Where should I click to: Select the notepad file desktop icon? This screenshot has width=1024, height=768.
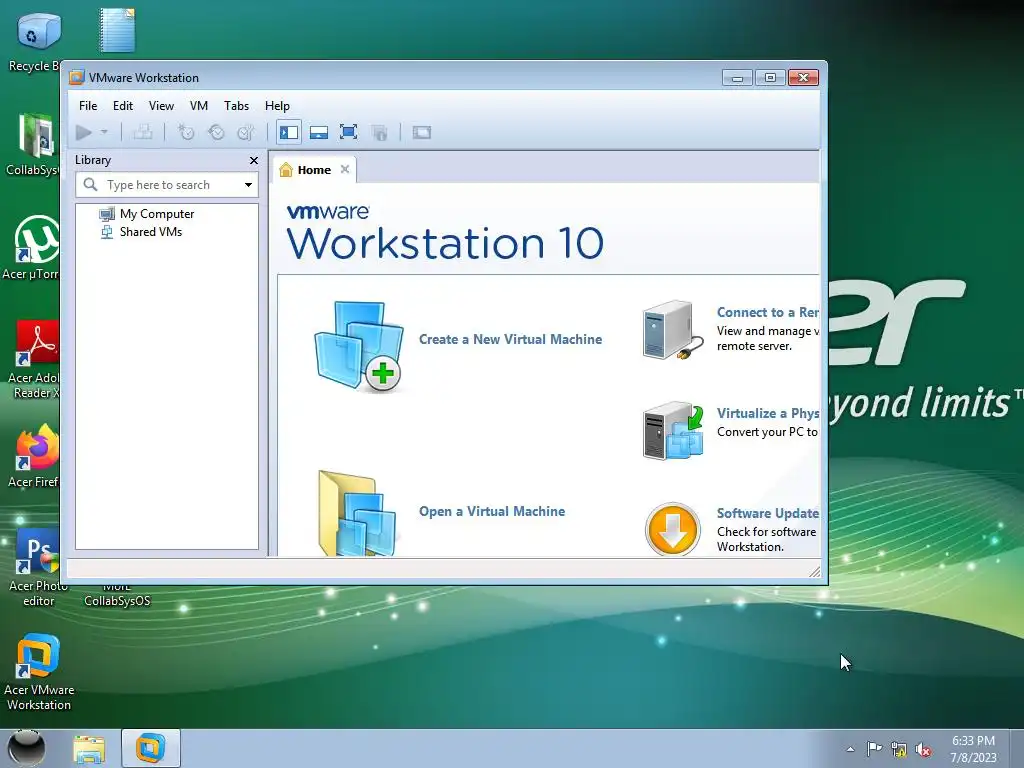[x=118, y=30]
